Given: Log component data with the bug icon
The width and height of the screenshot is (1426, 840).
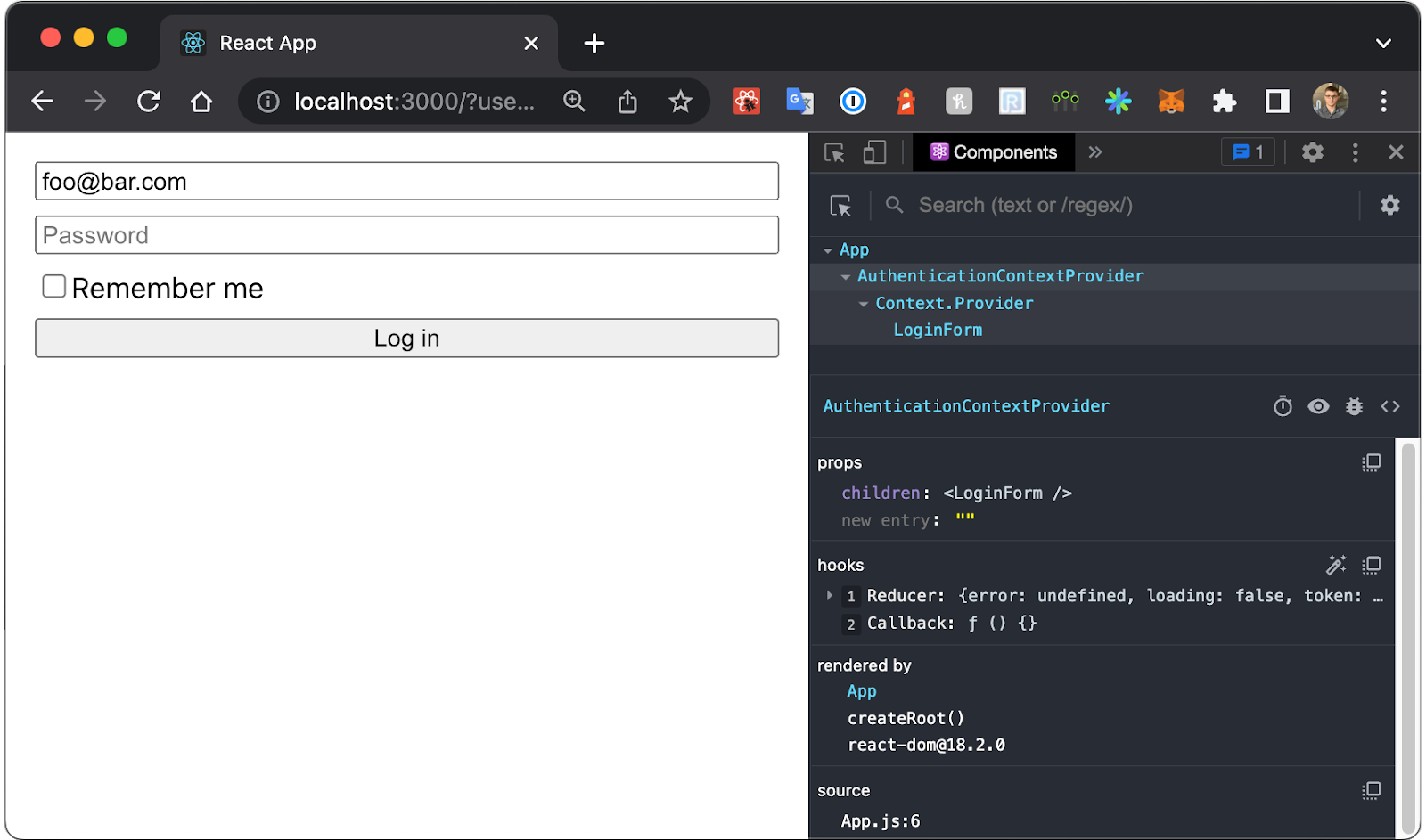Looking at the screenshot, I should click(x=1354, y=406).
